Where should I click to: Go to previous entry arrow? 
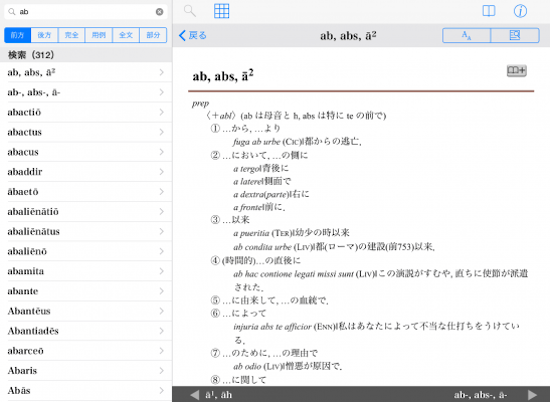click(x=195, y=395)
